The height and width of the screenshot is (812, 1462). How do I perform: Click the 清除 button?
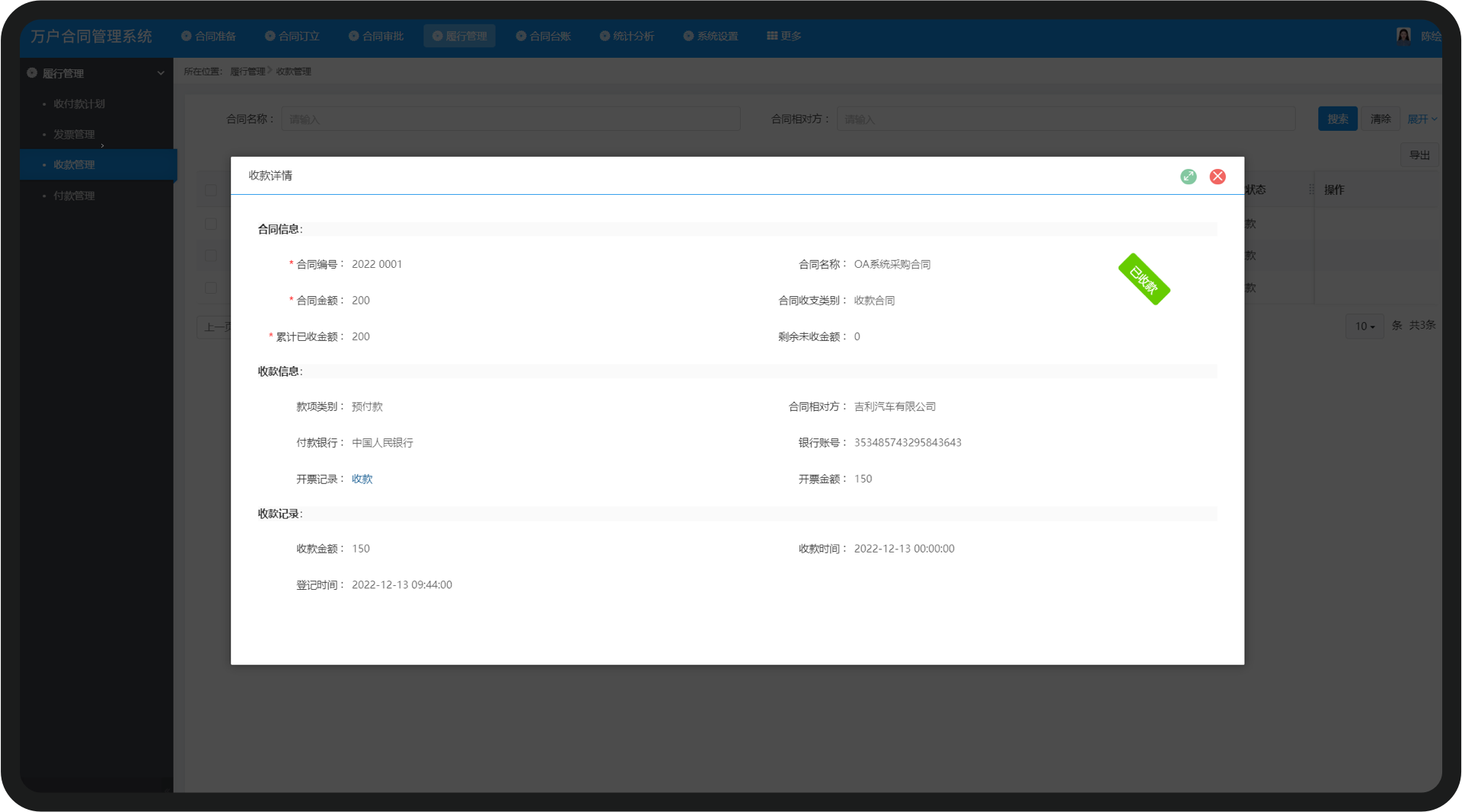click(x=1380, y=119)
